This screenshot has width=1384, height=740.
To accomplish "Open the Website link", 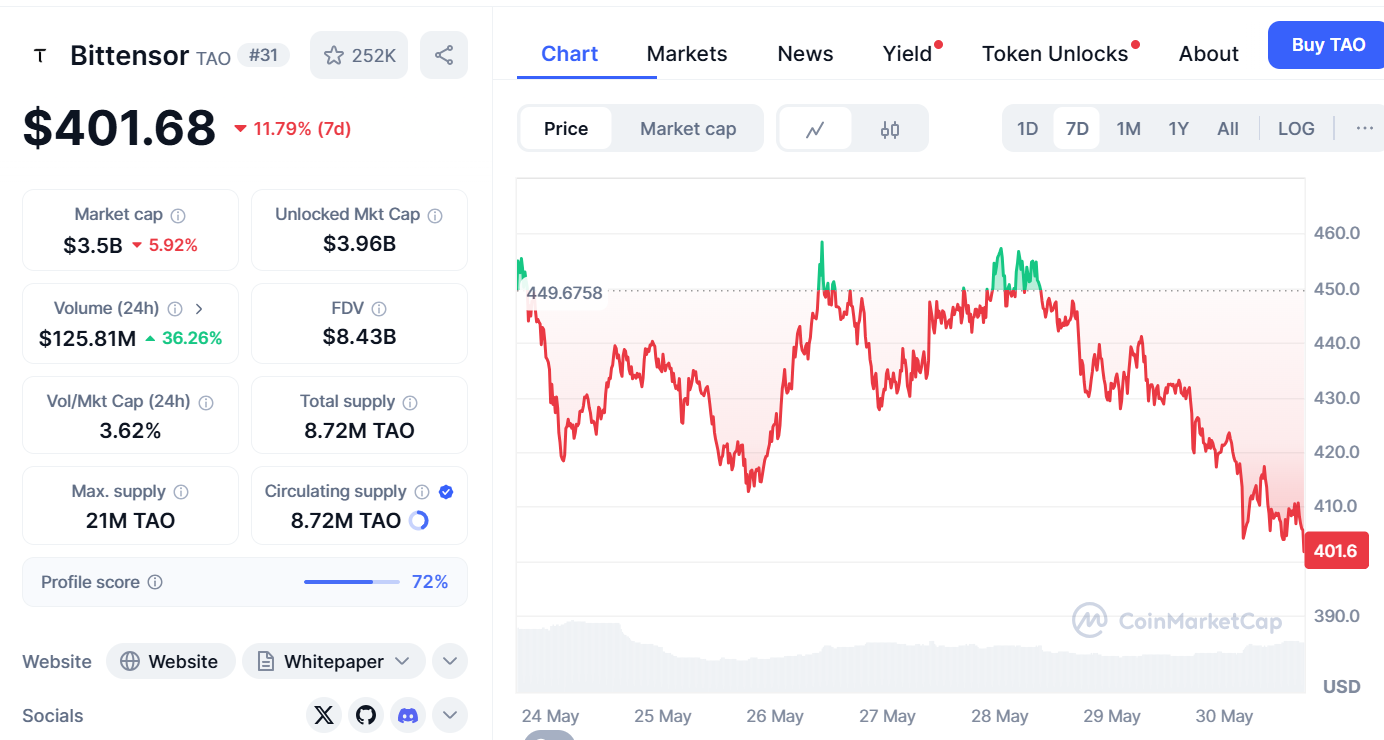I will click(170, 661).
